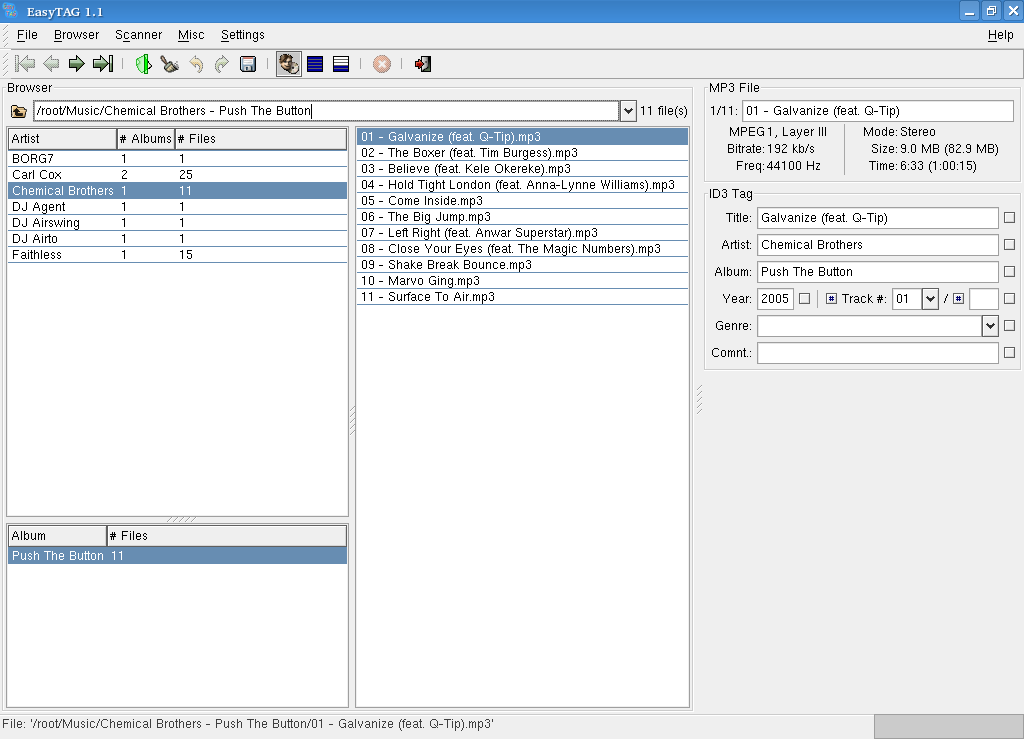Image resolution: width=1024 pixels, height=739 pixels.
Task: Go to the first file using toolbar
Action: (25, 64)
